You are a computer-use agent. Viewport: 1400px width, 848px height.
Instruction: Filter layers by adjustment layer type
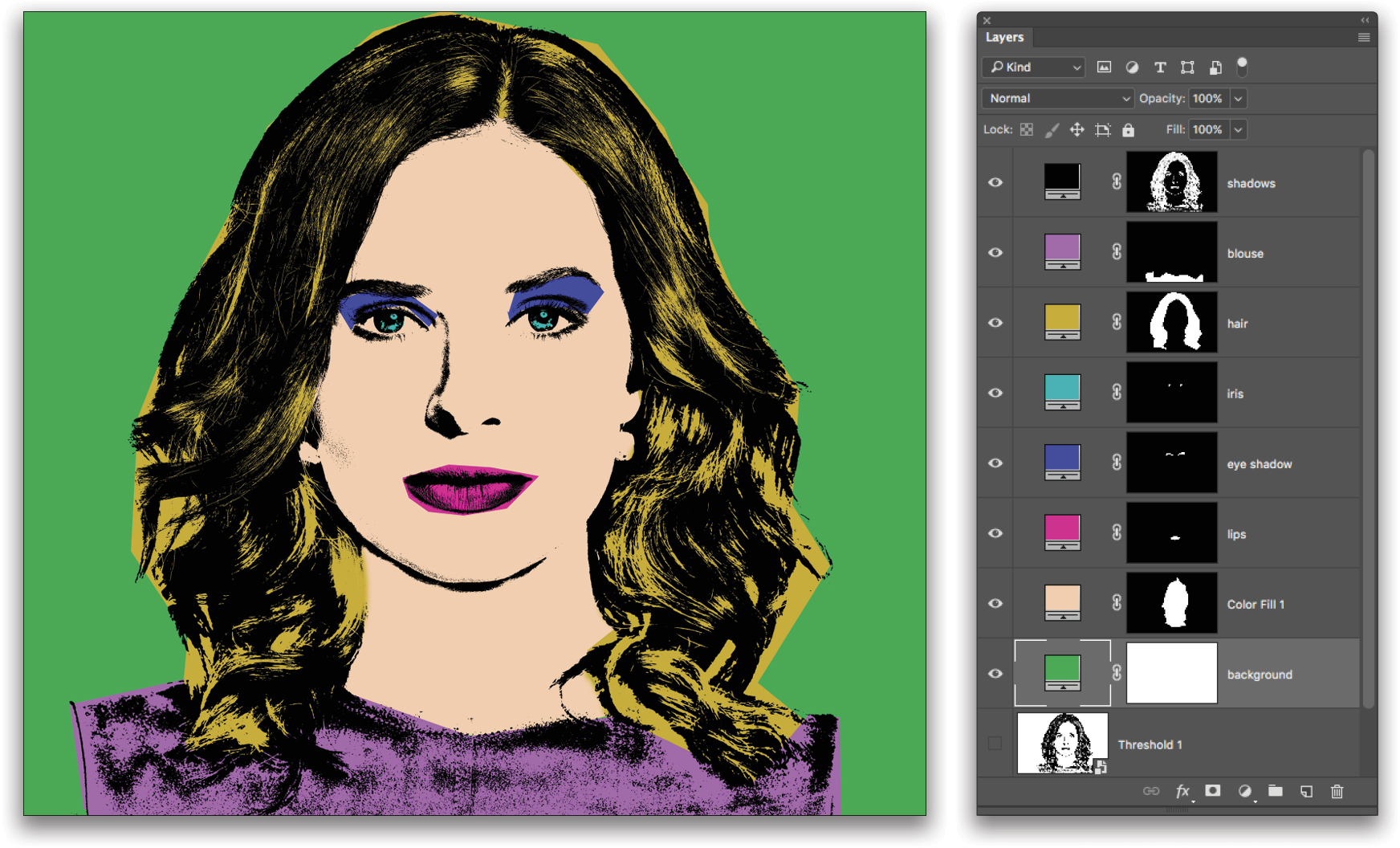click(1132, 67)
